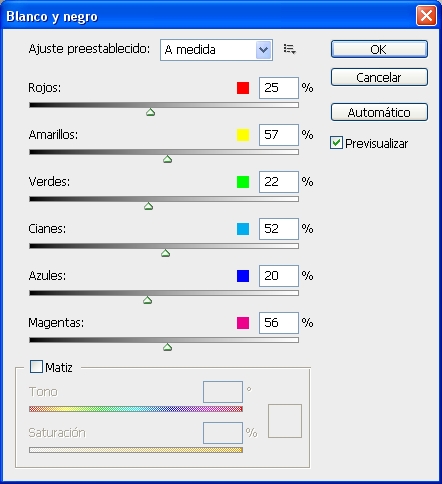Click the yellow Amarillos color swatch
Viewport: 442px width, 484px height.
[243, 135]
